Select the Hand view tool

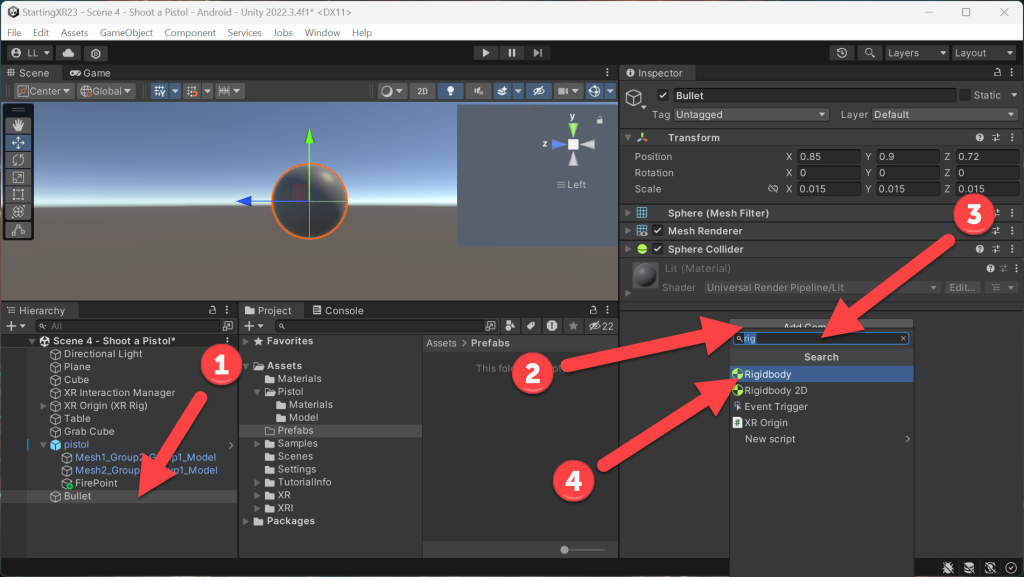tap(18, 125)
